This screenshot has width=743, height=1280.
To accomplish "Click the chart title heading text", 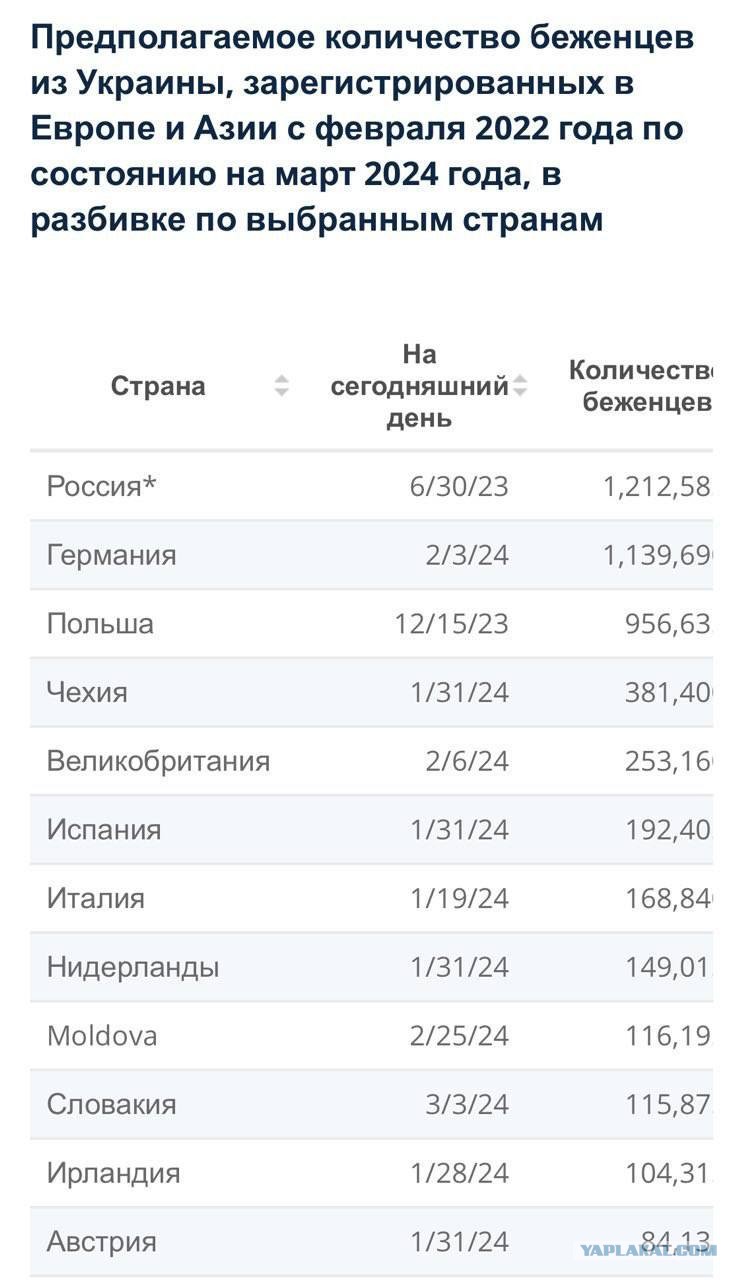I will pyautogui.click(x=363, y=129).
